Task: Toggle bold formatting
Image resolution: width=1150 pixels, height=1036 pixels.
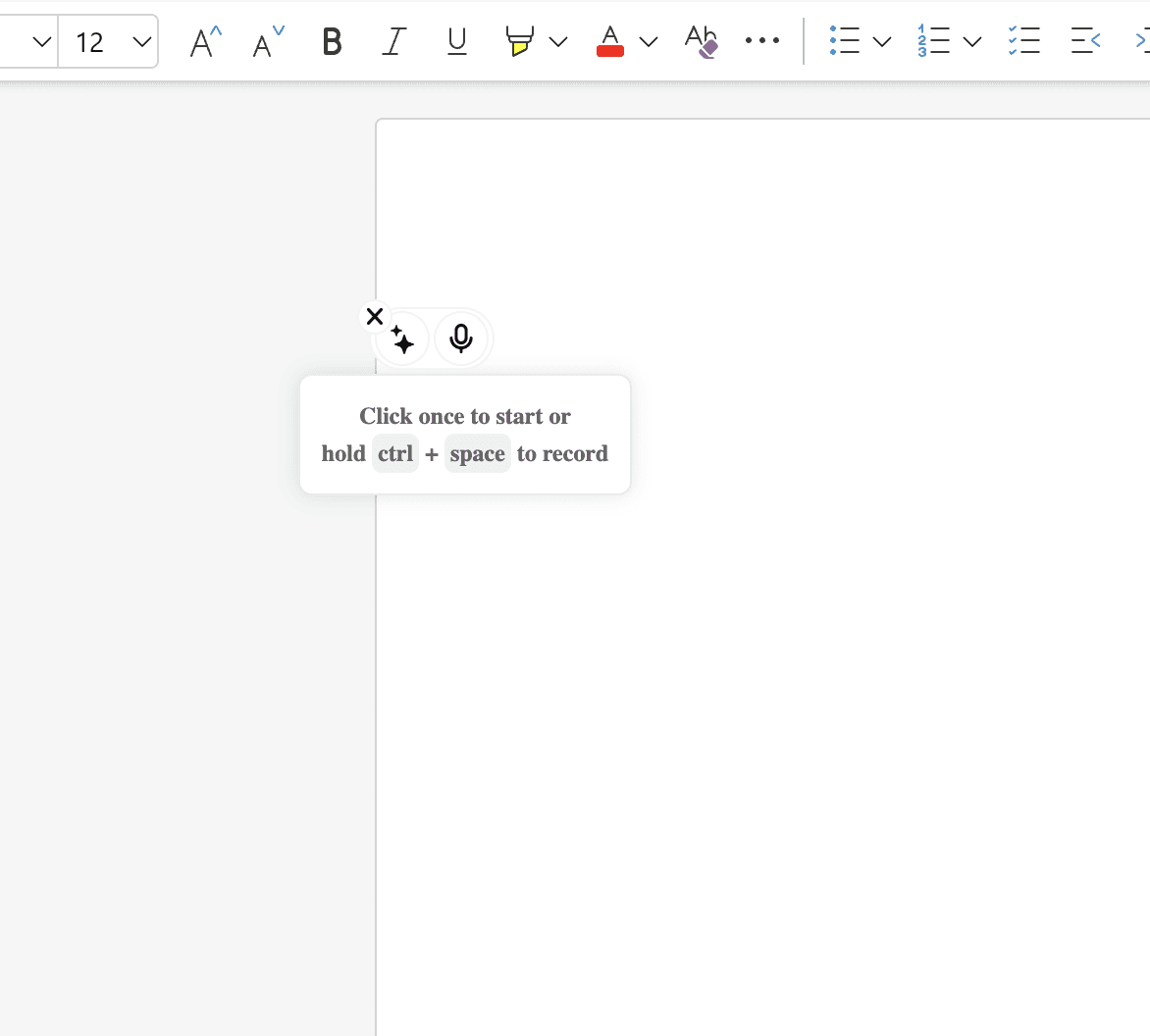Action: 332,42
